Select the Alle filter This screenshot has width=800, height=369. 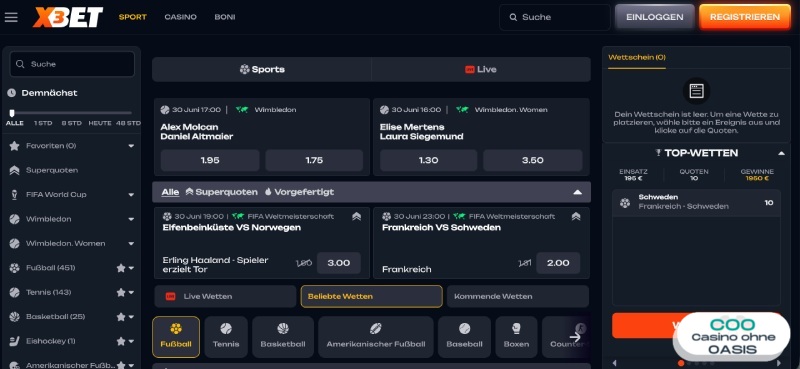pos(170,192)
